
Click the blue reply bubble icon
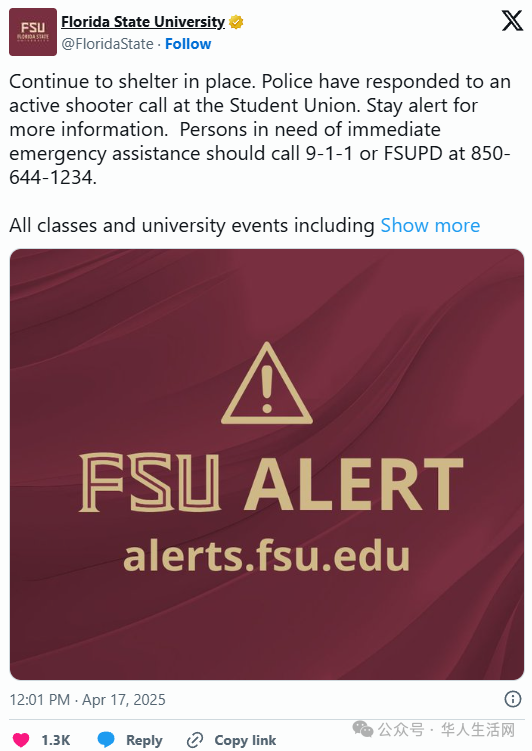(x=106, y=740)
